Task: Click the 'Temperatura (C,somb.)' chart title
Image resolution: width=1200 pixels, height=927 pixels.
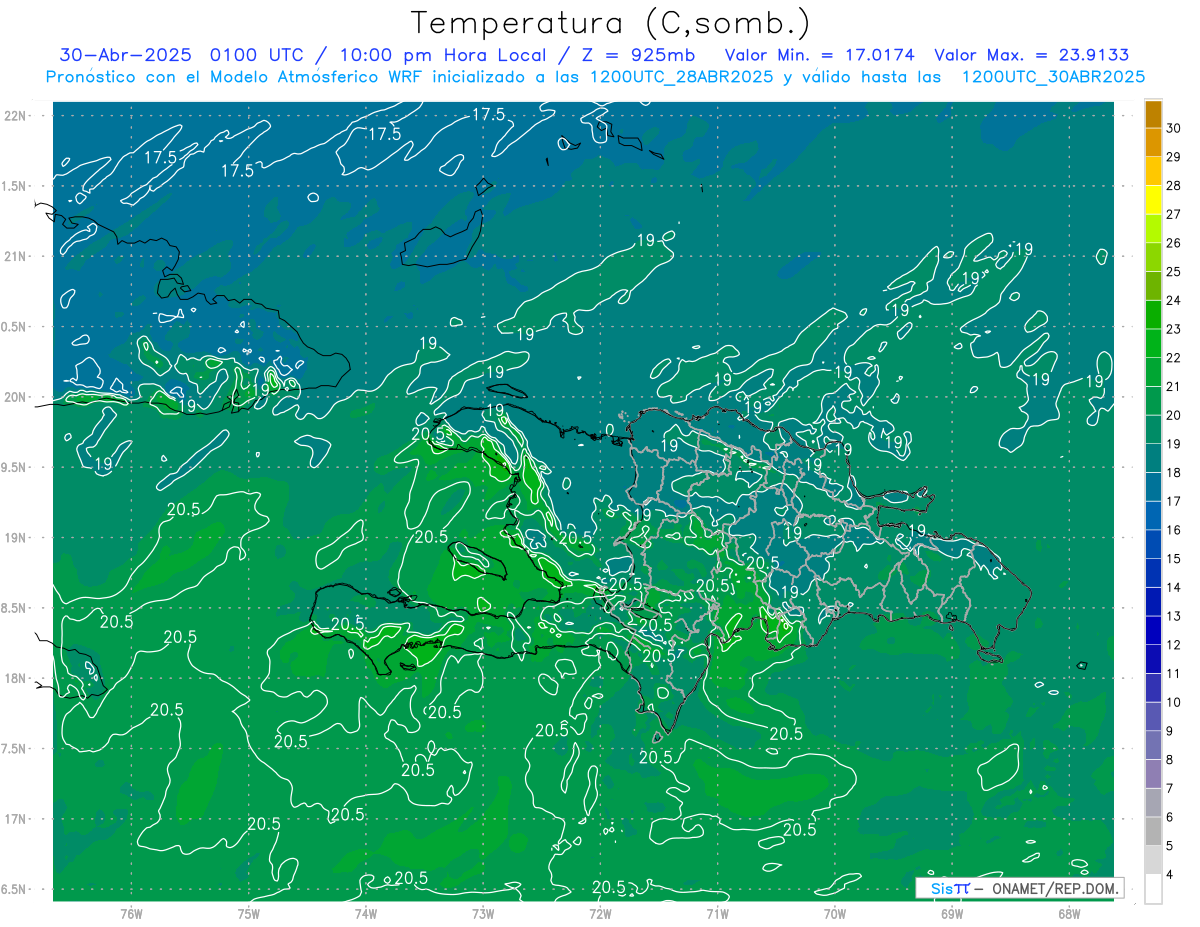Action: 611,22
